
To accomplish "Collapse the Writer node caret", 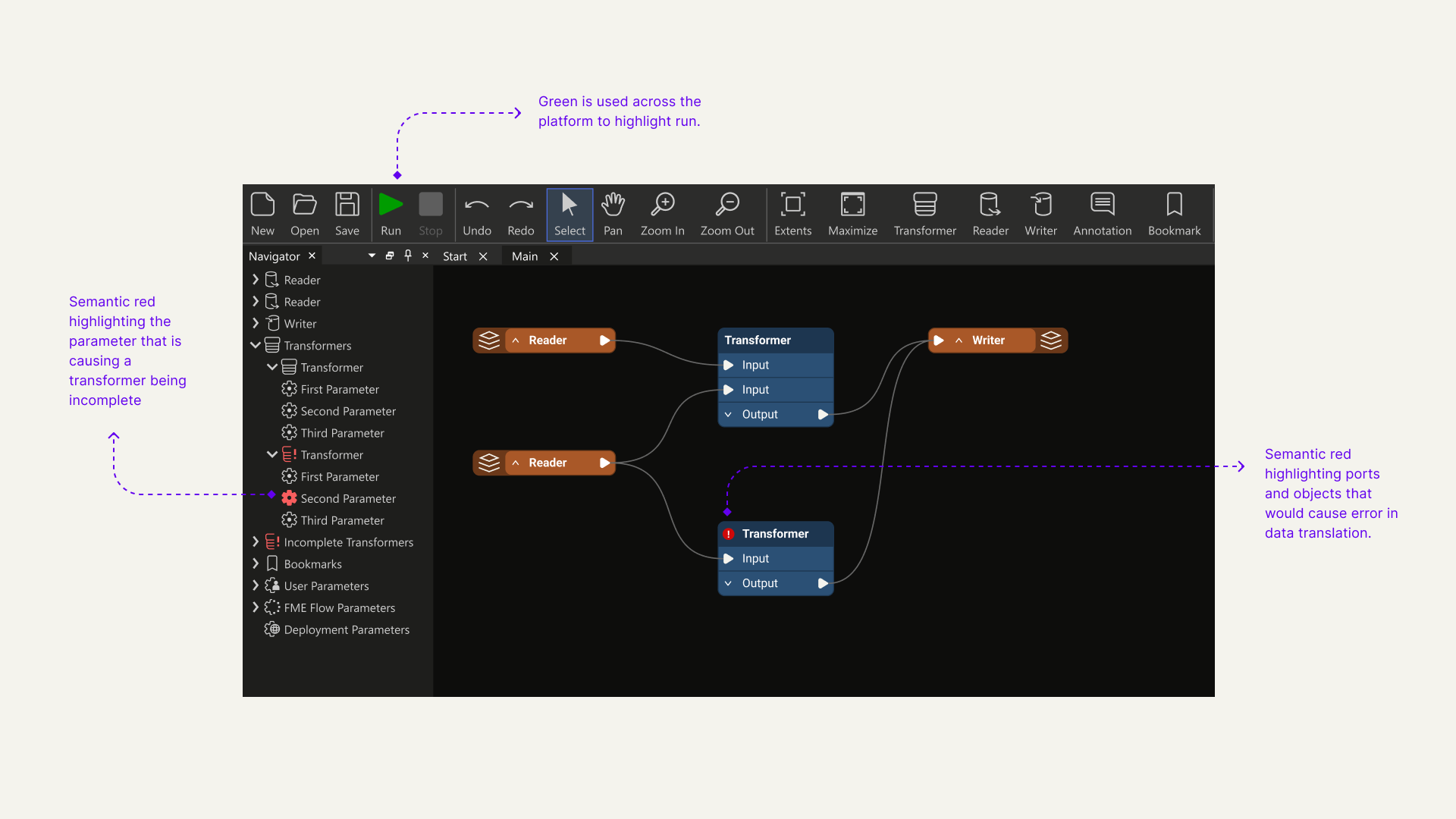I will pos(959,340).
